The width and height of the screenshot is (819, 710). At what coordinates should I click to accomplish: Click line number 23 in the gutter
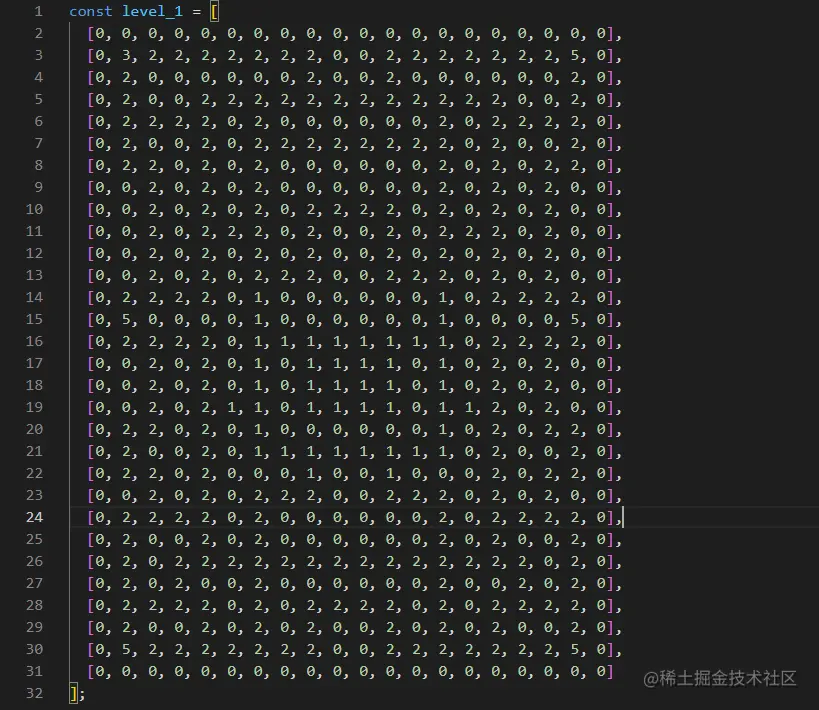pyautogui.click(x=34, y=495)
